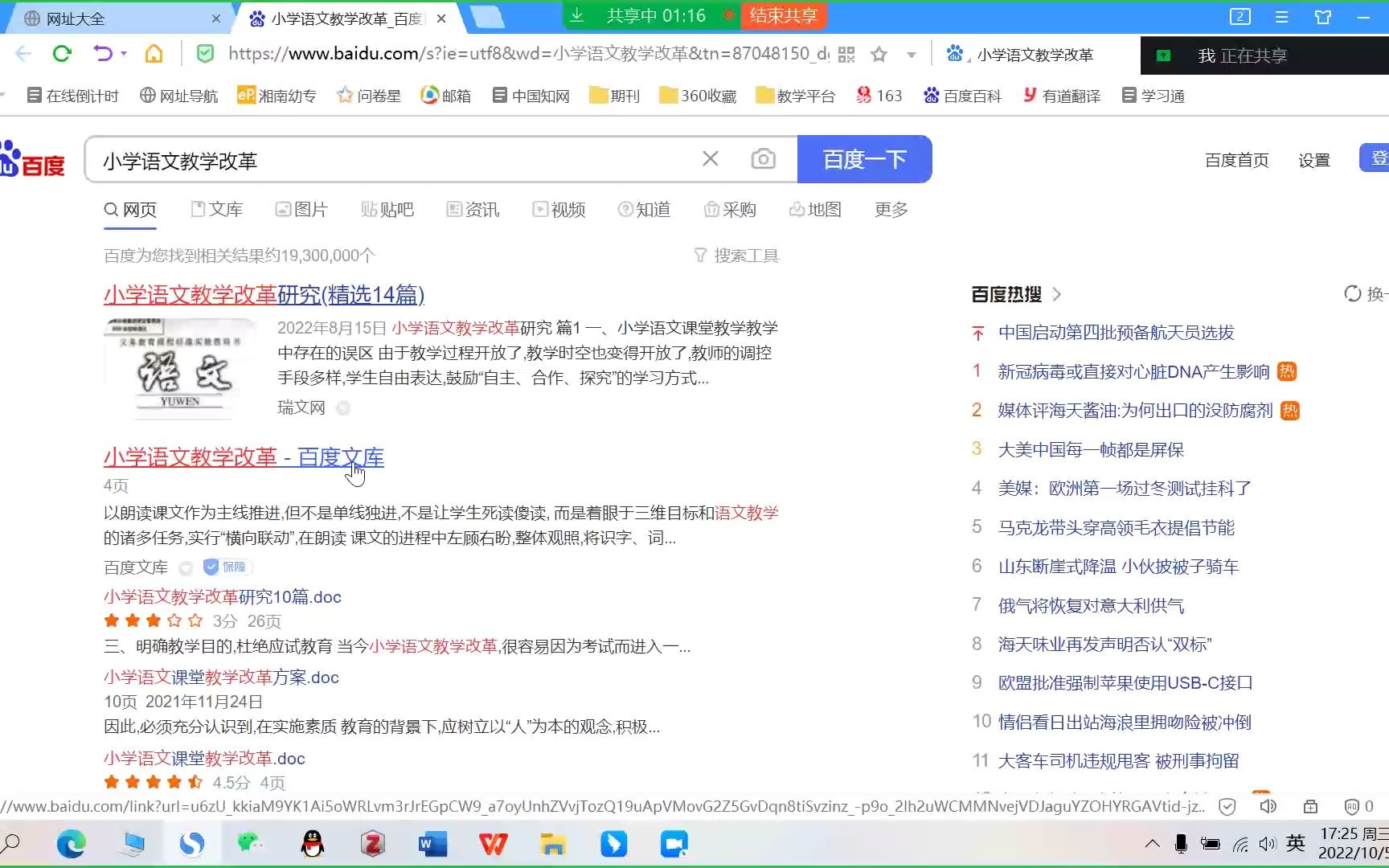
Task: Go to browser home page icon
Action: pos(154,54)
